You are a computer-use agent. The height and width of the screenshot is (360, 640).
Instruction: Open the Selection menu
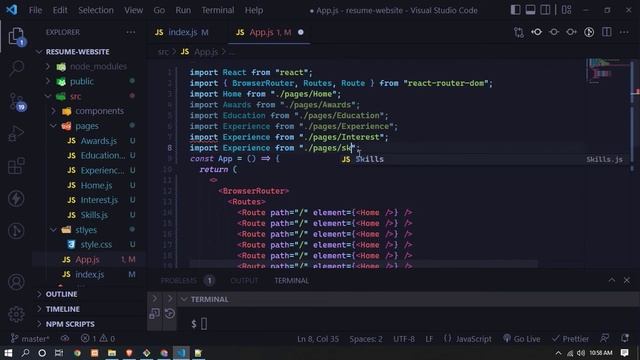pyautogui.click(x=96, y=10)
